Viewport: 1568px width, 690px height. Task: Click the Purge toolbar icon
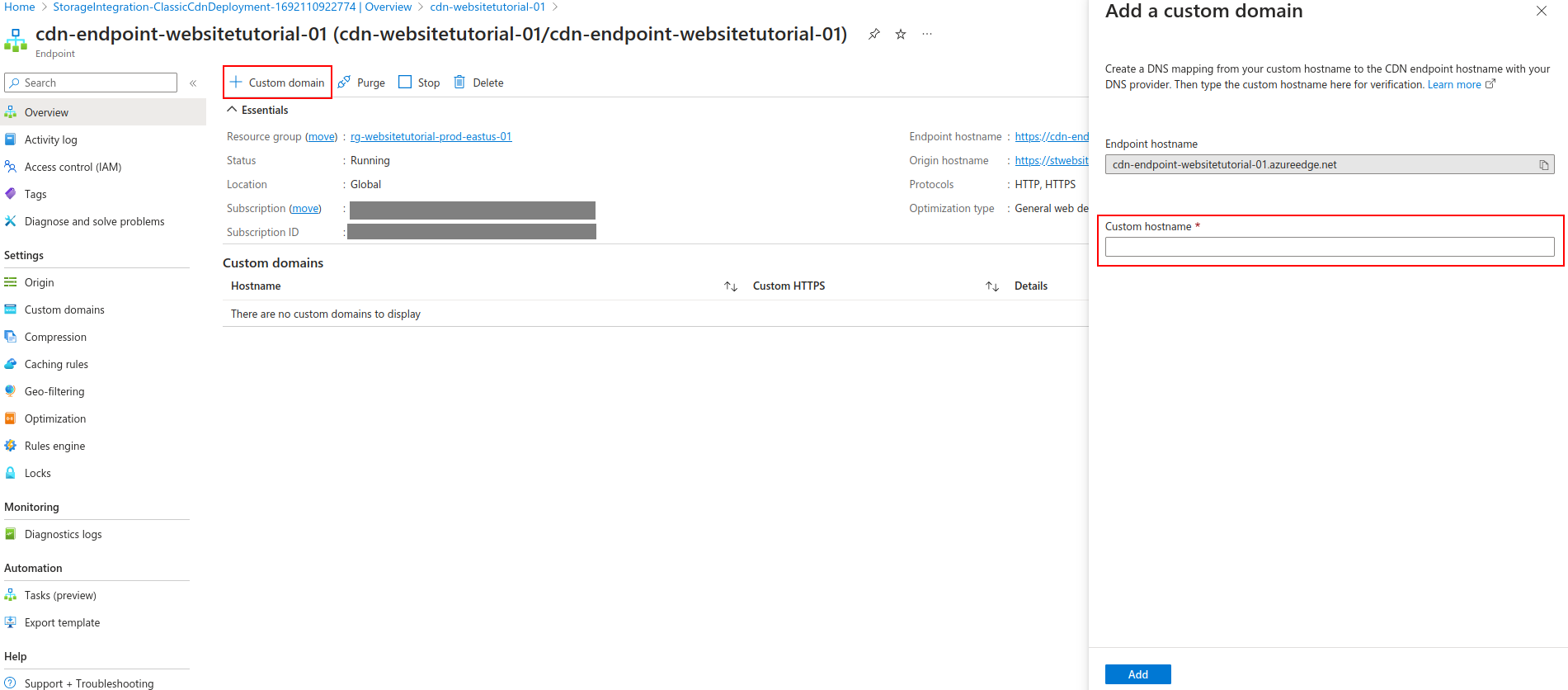click(x=344, y=82)
